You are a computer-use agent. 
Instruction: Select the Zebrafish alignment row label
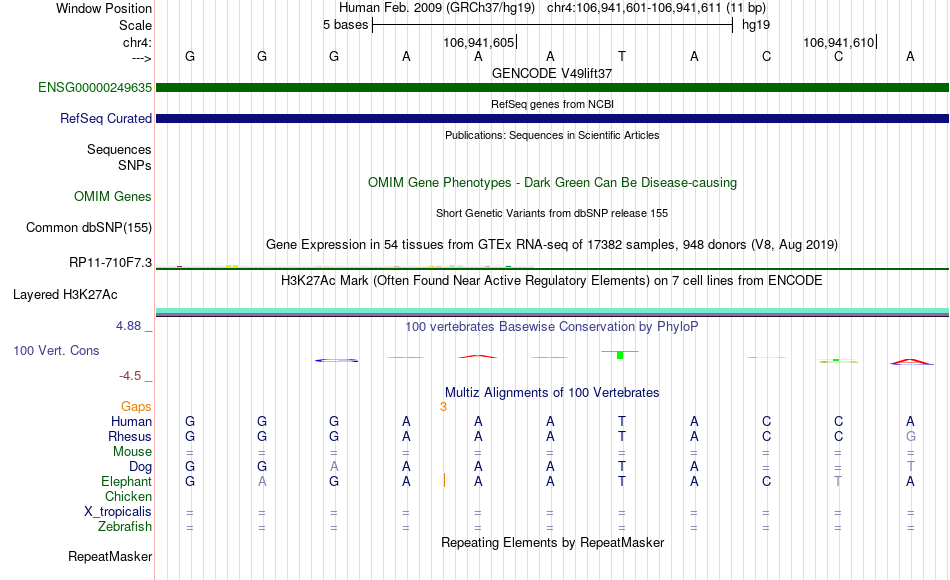click(x=125, y=526)
